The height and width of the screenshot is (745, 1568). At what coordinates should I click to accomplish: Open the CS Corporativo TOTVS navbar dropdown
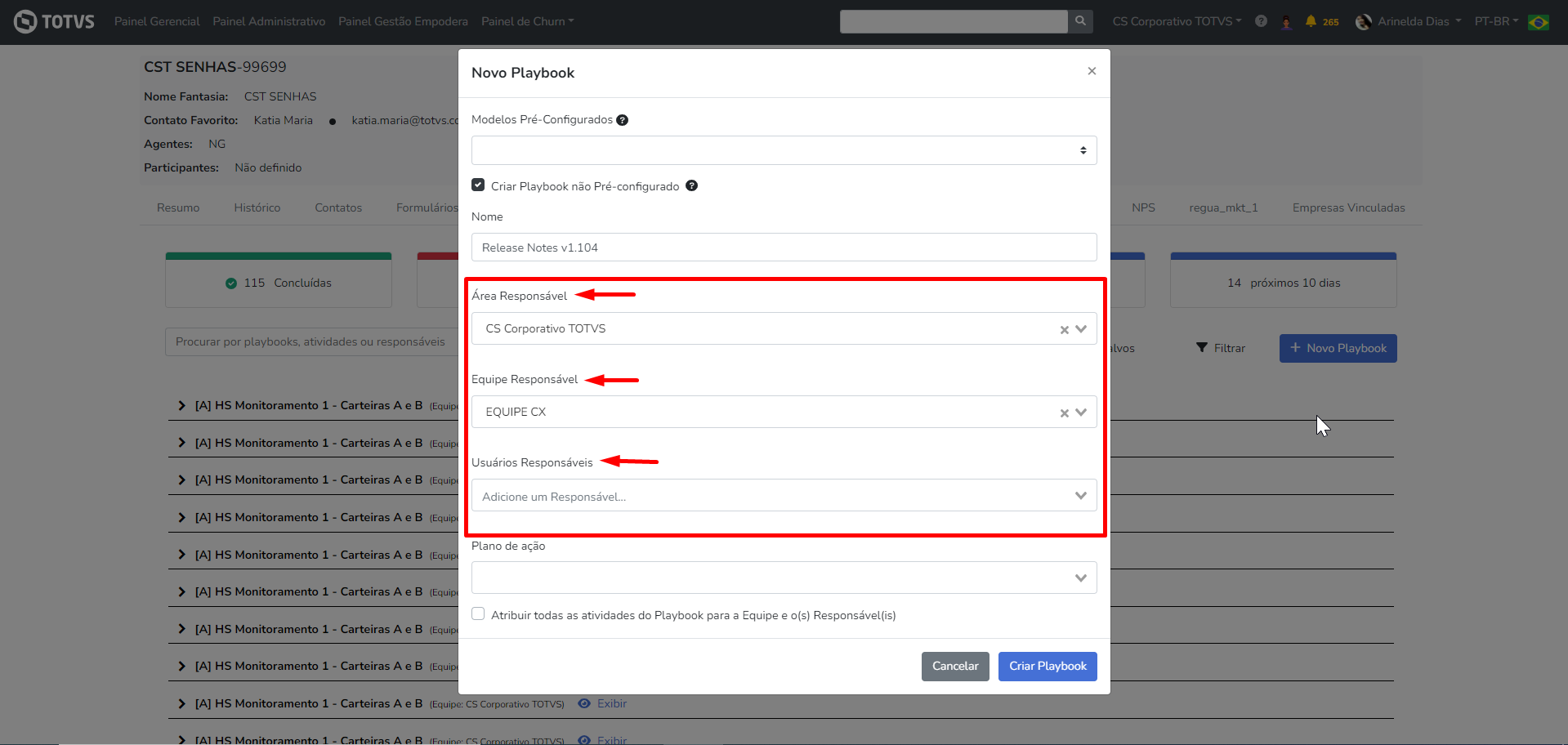point(1177,21)
